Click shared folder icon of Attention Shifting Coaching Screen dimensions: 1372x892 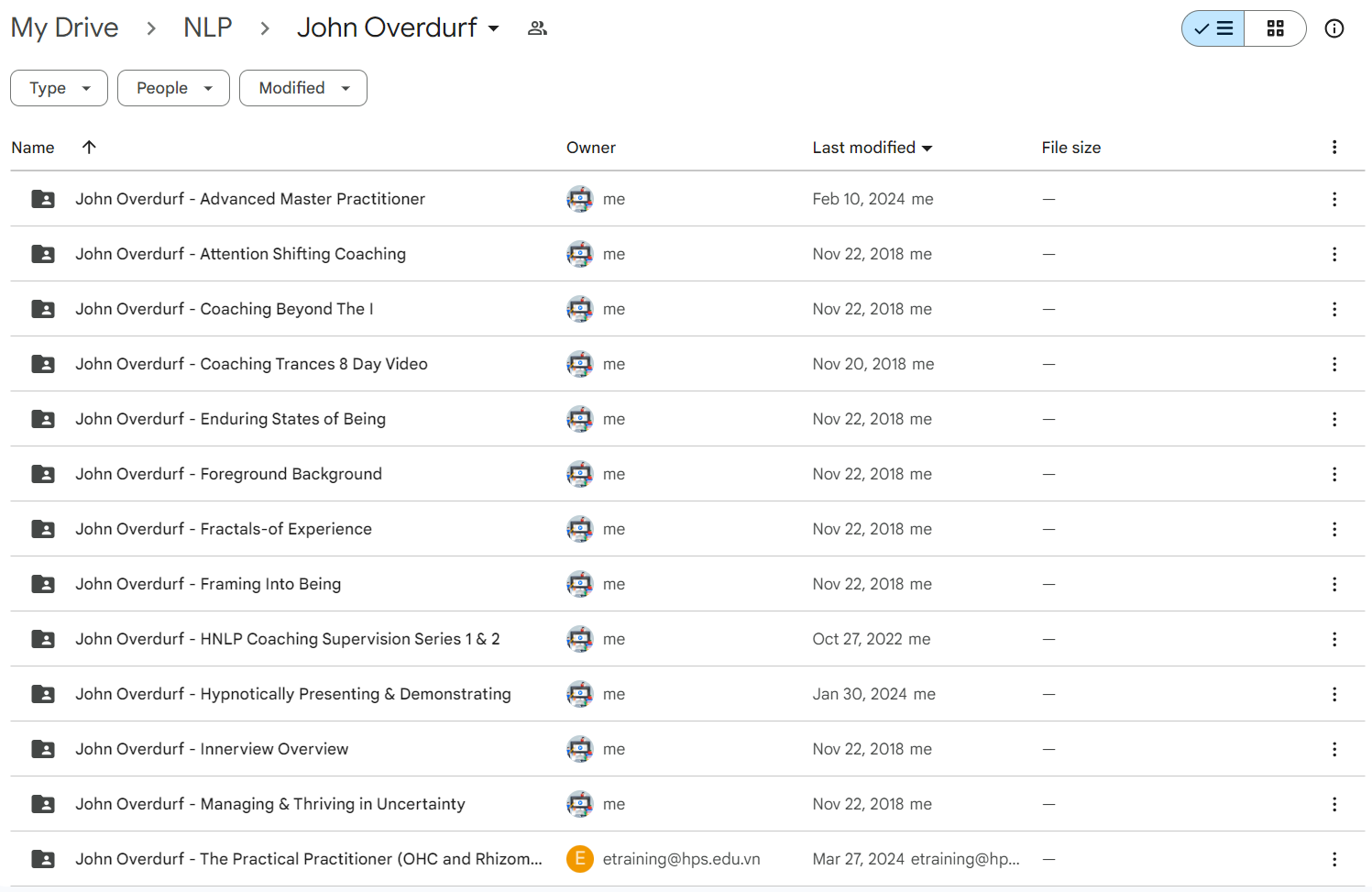pyautogui.click(x=43, y=254)
